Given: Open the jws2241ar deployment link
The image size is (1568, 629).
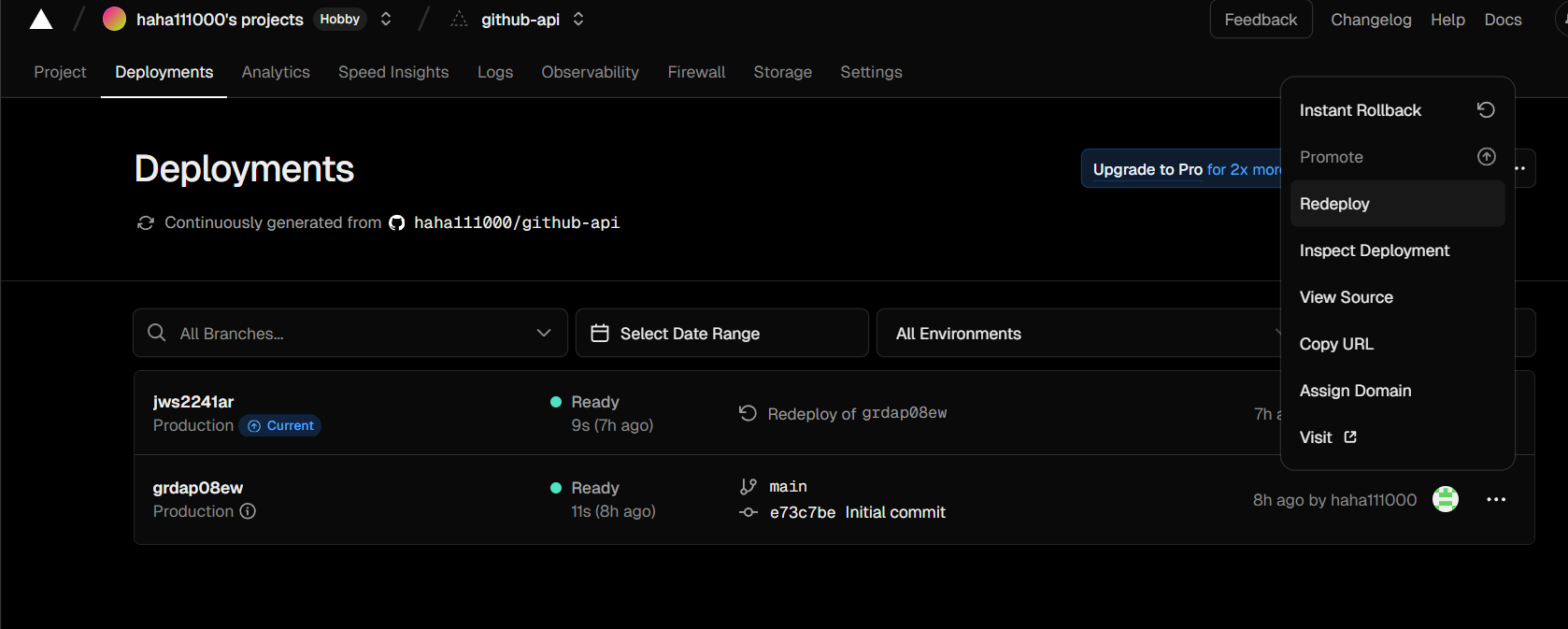Looking at the screenshot, I should tap(193, 402).
